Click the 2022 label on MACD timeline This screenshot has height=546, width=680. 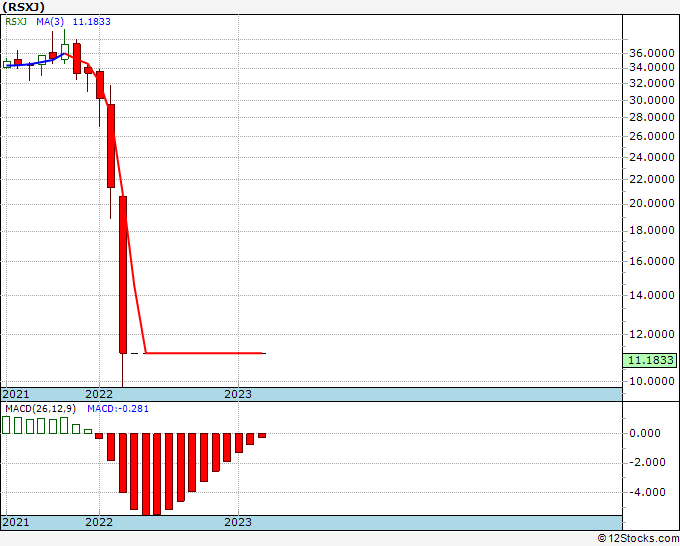(x=99, y=522)
